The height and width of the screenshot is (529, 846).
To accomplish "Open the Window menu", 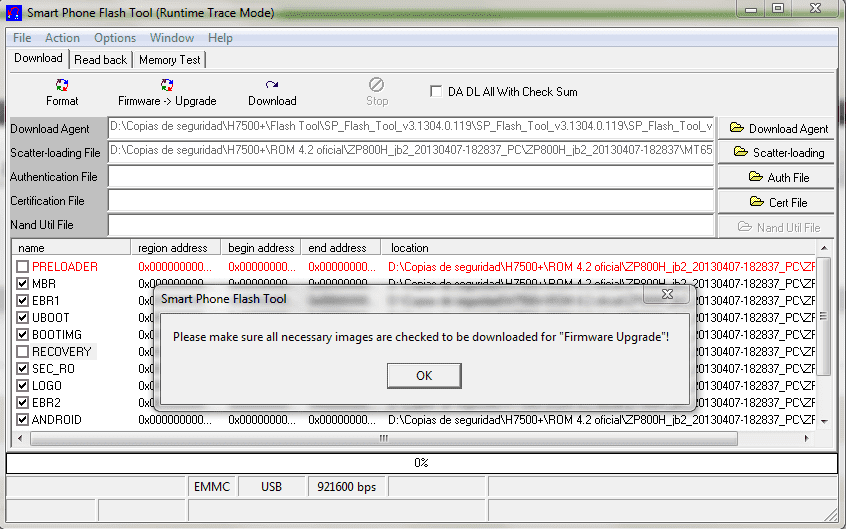I will [172, 38].
